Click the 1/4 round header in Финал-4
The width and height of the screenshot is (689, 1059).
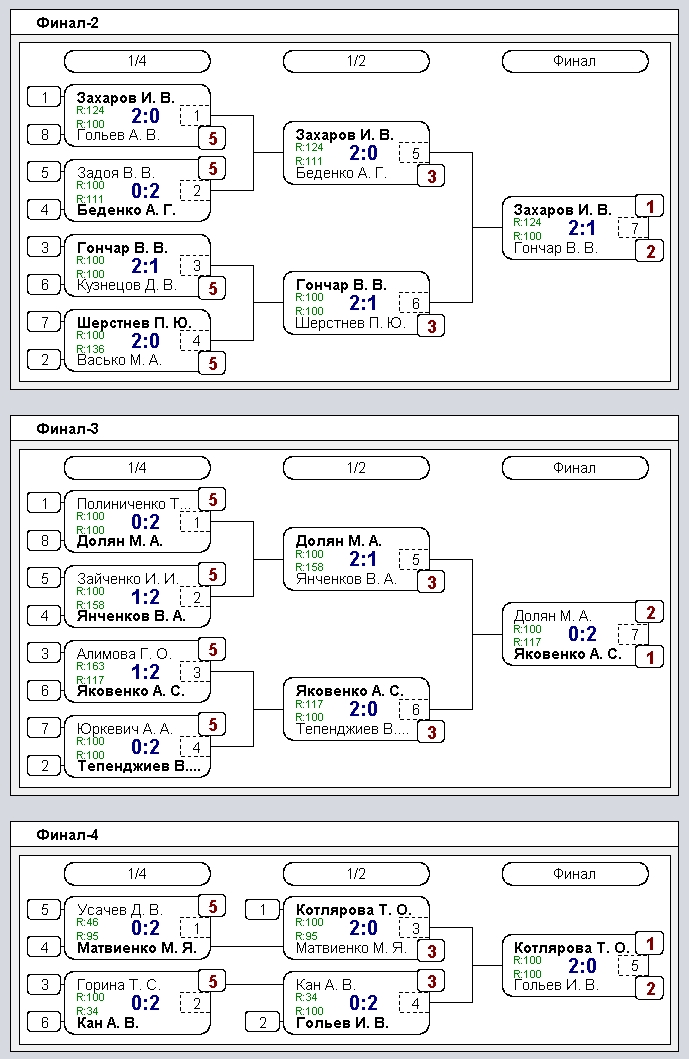[x=137, y=874]
